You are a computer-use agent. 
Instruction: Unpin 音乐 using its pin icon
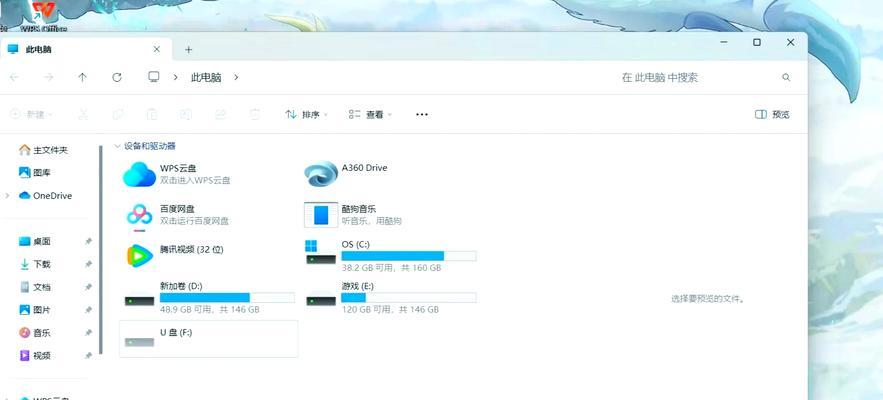88,333
